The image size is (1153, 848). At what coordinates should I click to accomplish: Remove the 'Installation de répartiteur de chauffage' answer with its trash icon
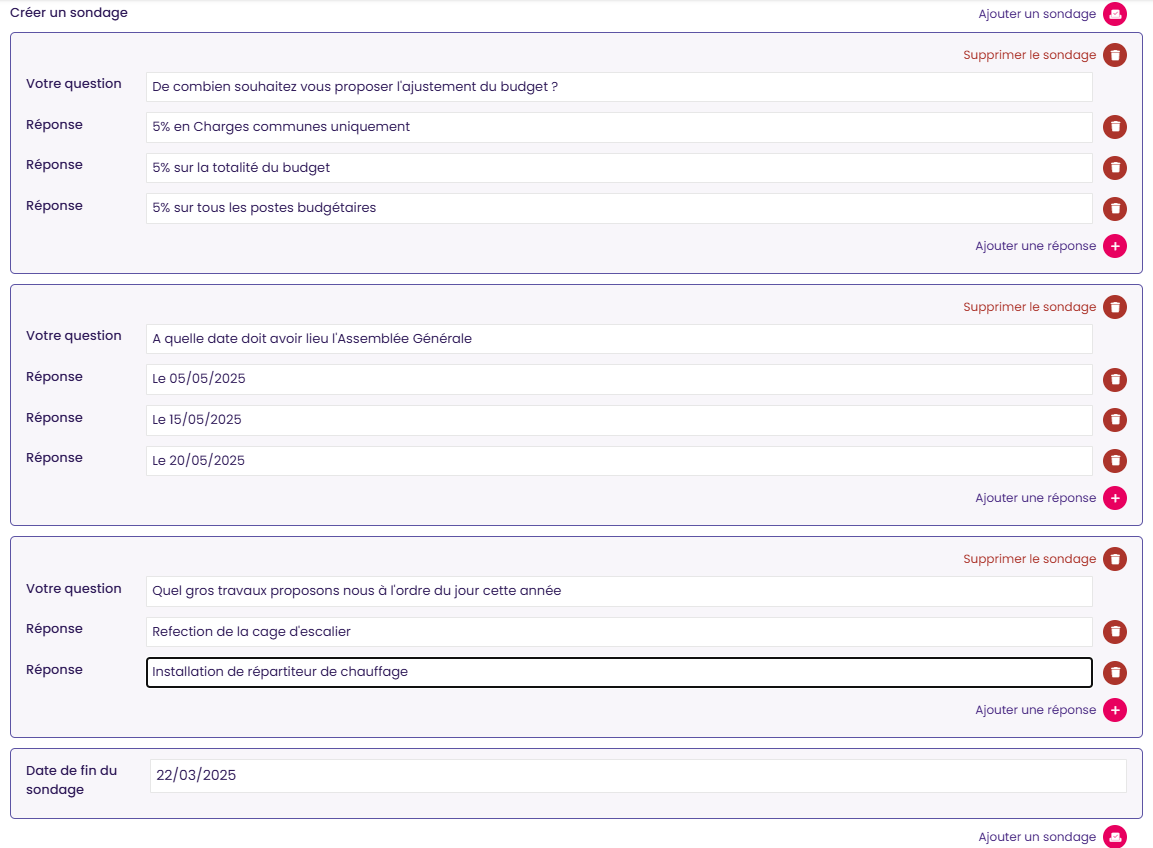tap(1115, 672)
